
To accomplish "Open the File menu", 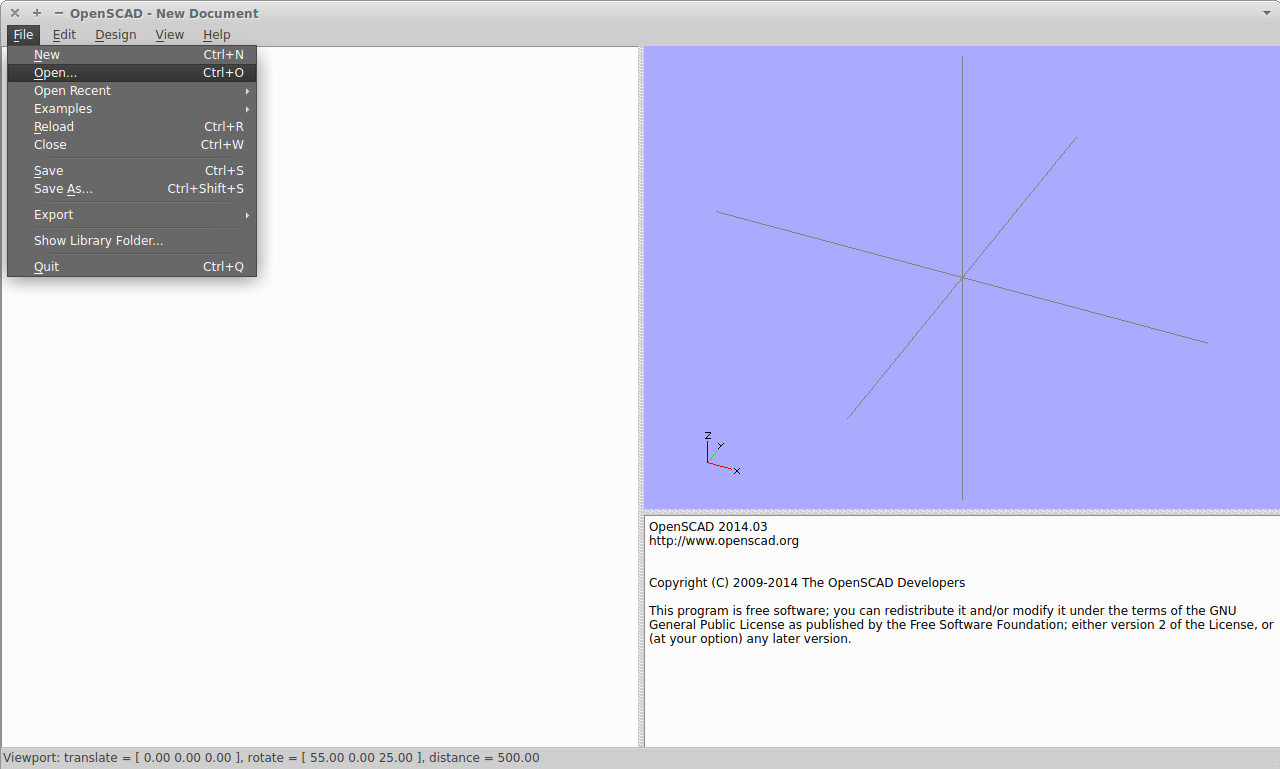I will pyautogui.click(x=23, y=34).
